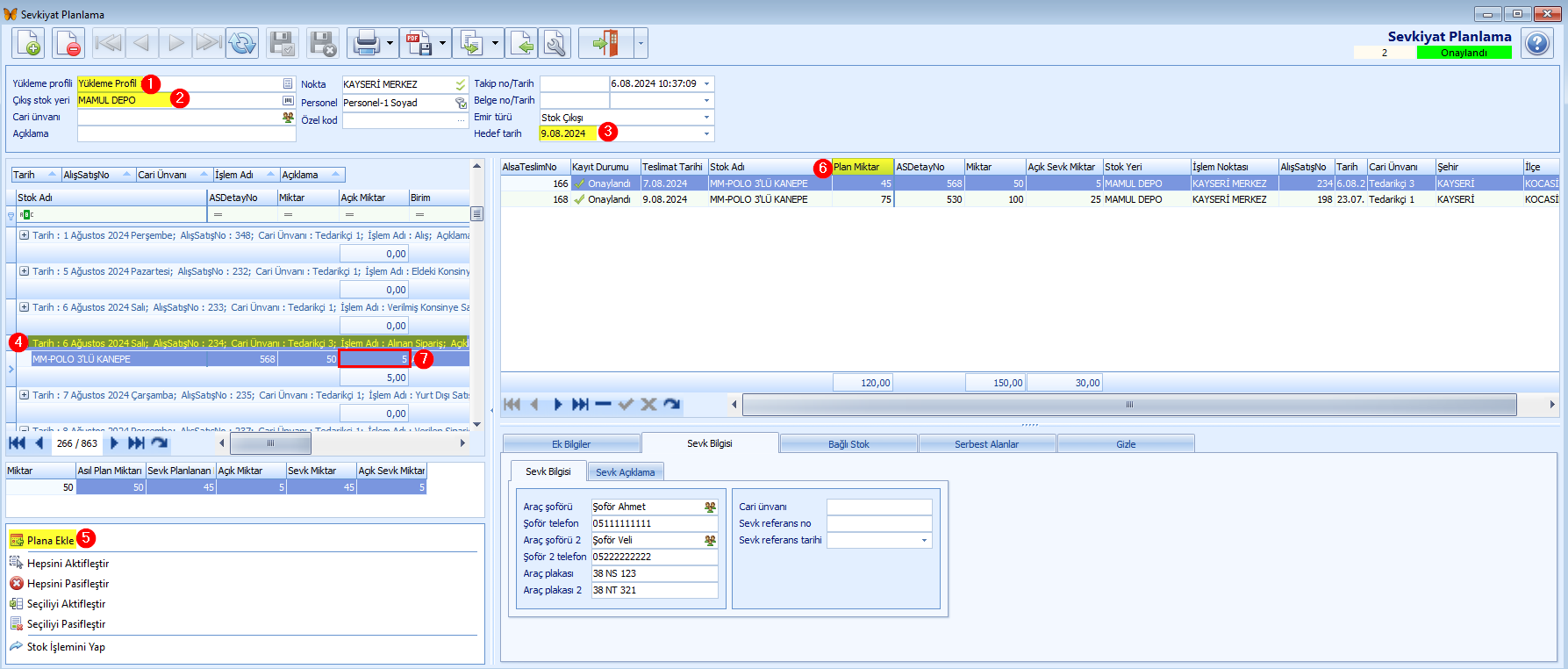Open the Hedef tarih date dropdown
Viewport: 1568px width, 669px height.
pyautogui.click(x=706, y=133)
